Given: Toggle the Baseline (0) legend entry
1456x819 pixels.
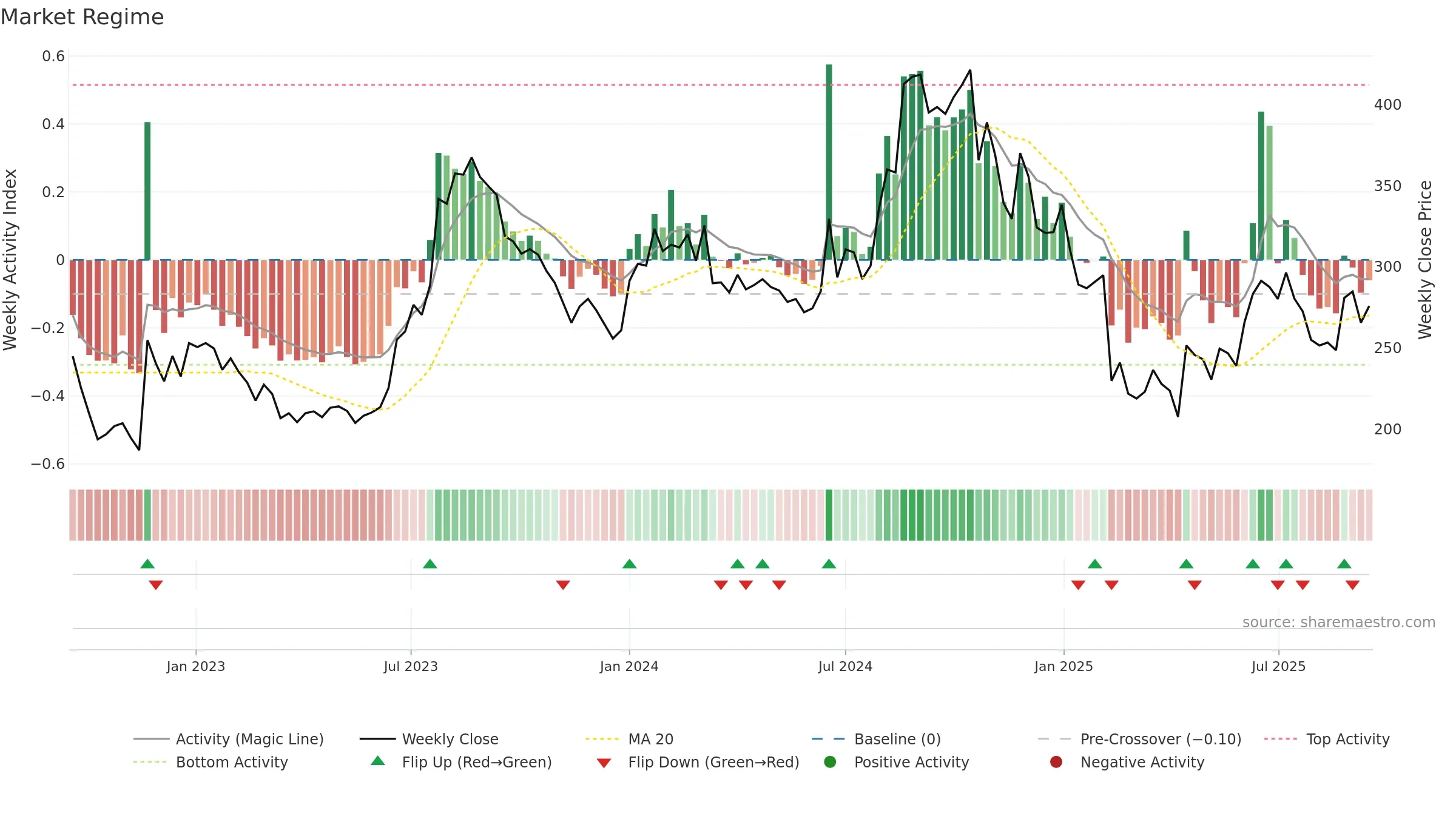Looking at the screenshot, I should coord(877,739).
